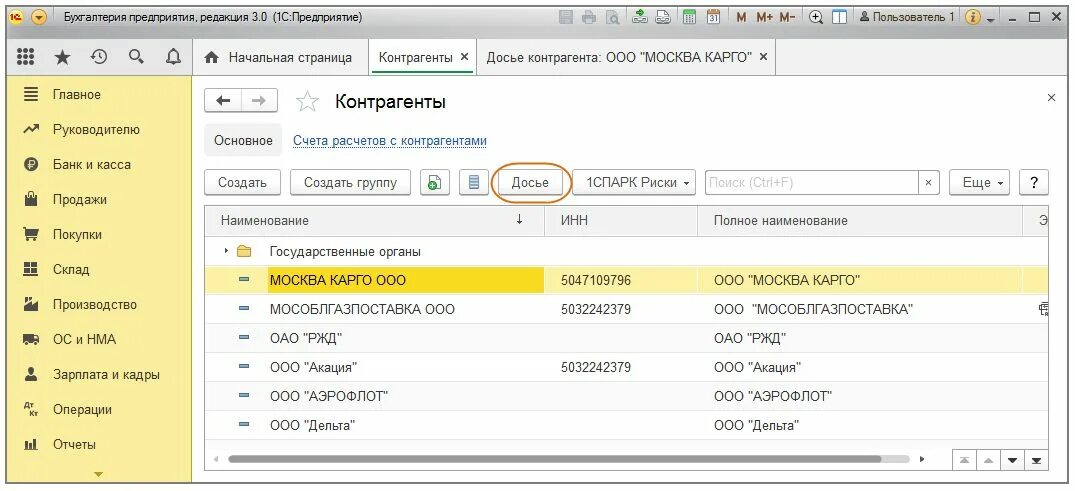Open the Отчеты section
The image size is (1075, 491).
74,444
